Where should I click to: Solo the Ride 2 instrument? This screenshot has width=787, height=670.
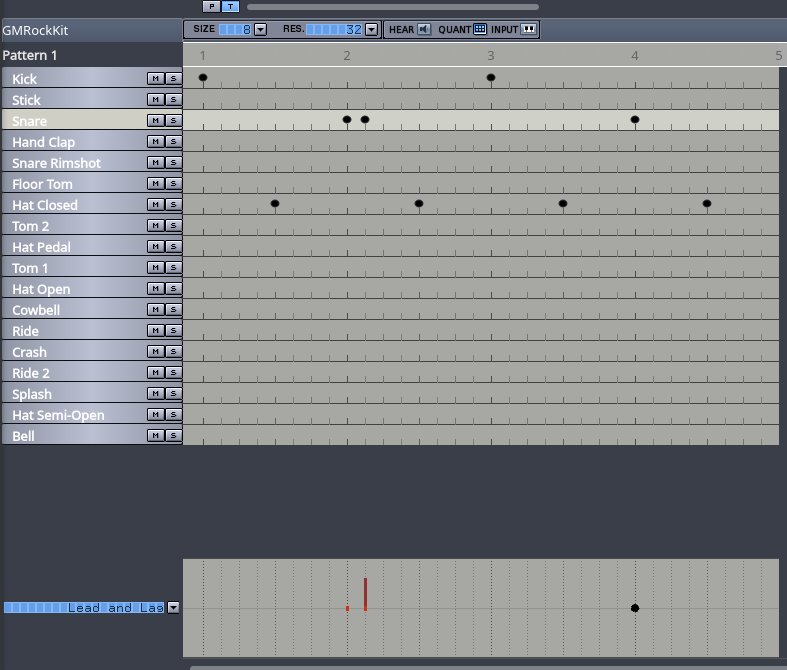(x=173, y=372)
